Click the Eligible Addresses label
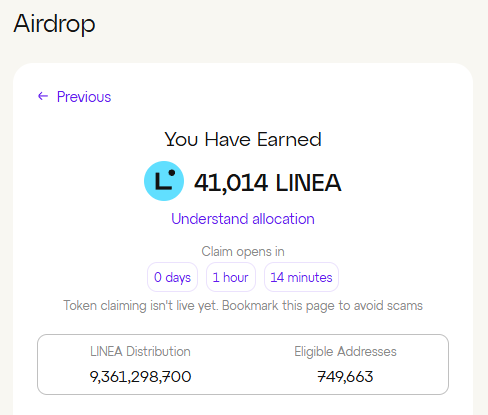This screenshot has height=415, width=488. pyautogui.click(x=345, y=351)
